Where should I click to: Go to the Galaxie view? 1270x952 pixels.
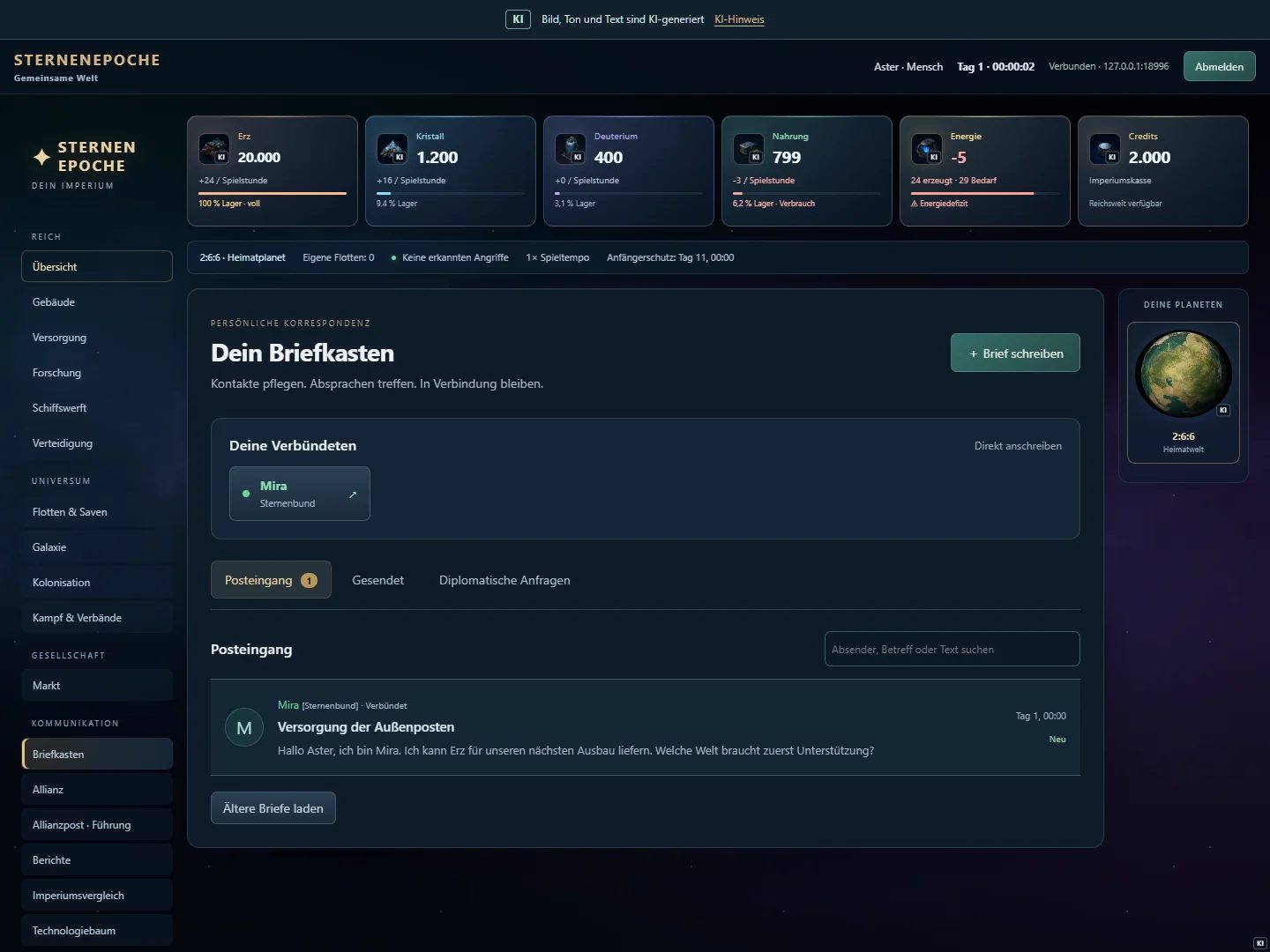(x=97, y=547)
